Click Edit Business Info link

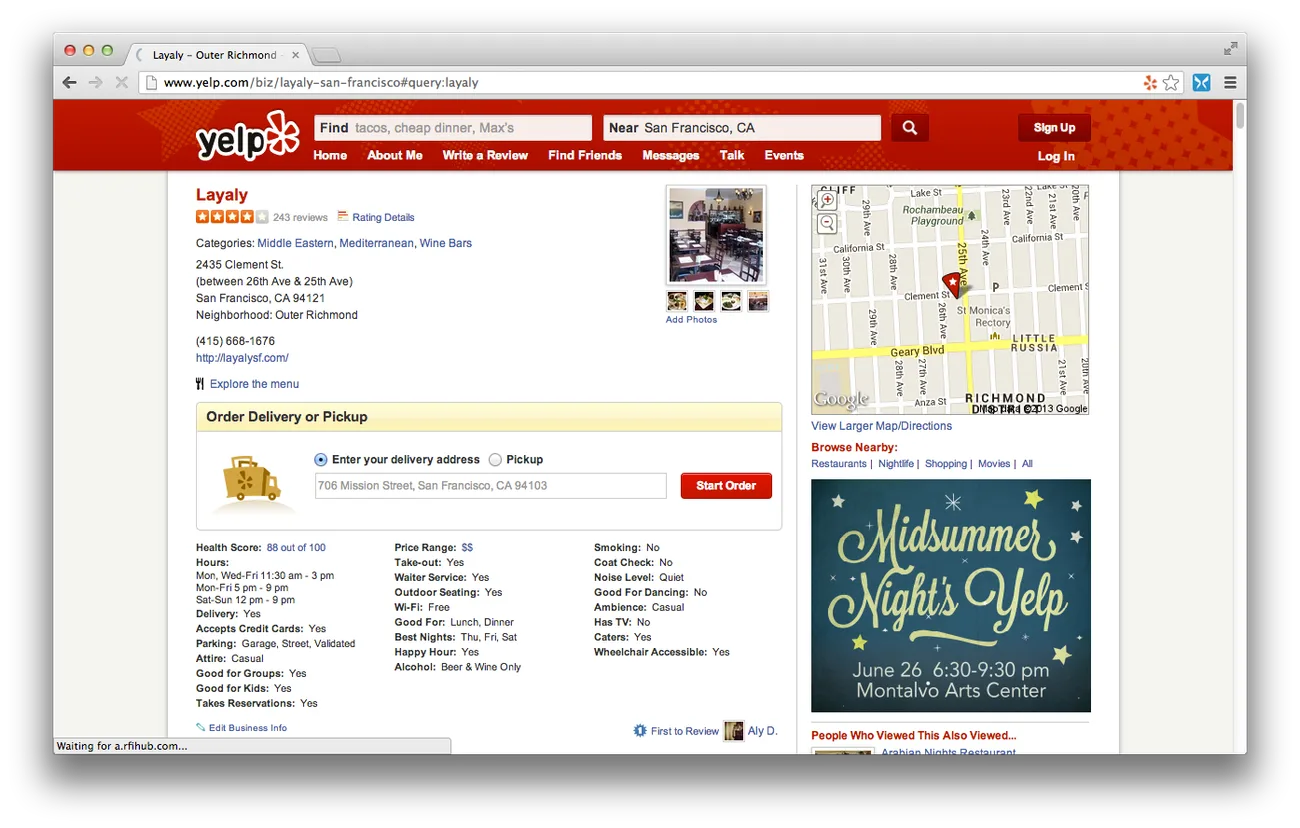click(x=248, y=728)
